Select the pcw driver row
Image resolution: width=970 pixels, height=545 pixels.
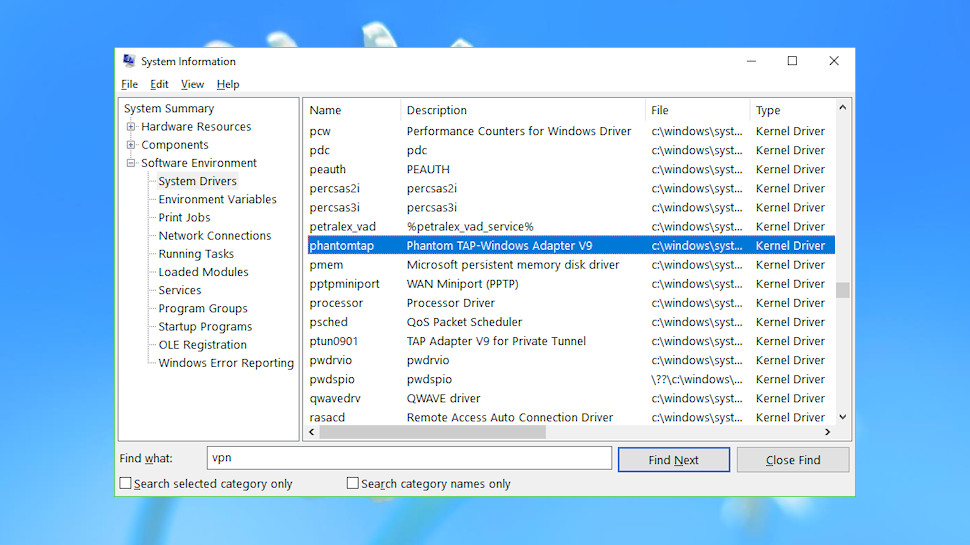[571, 131]
